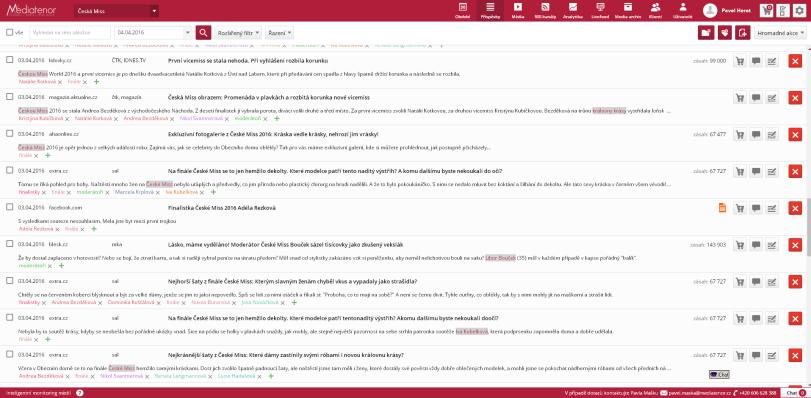This screenshot has width=811, height=398.
Task: Open the checklist icon beside header cart
Action: [783, 10]
